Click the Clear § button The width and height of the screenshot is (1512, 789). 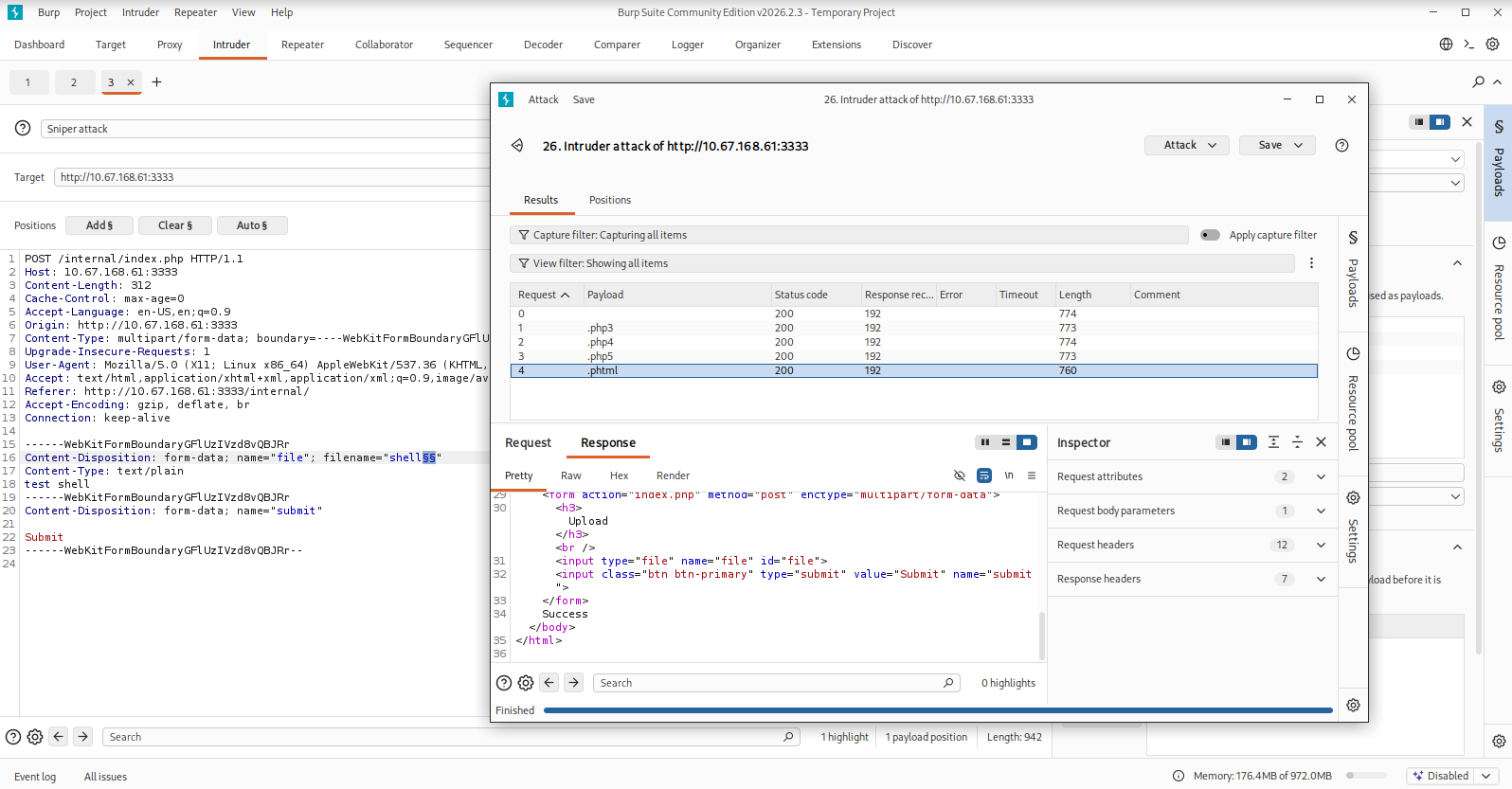(x=175, y=225)
